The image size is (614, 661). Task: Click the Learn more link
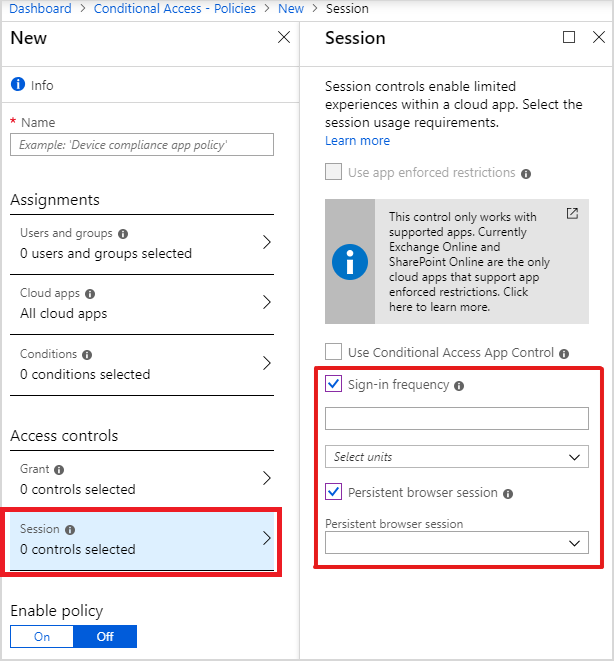coord(357,141)
